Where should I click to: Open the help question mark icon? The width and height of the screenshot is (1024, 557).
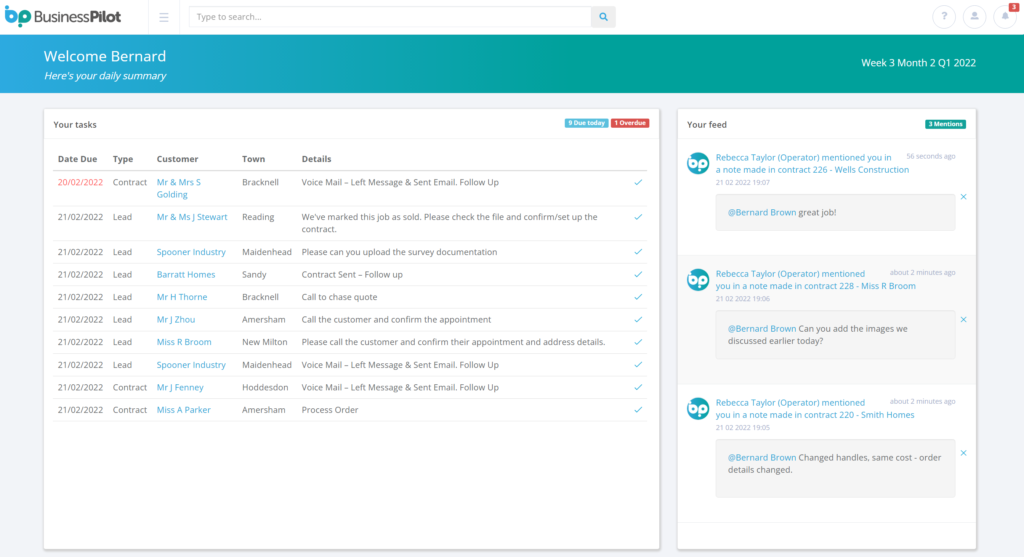pos(943,17)
